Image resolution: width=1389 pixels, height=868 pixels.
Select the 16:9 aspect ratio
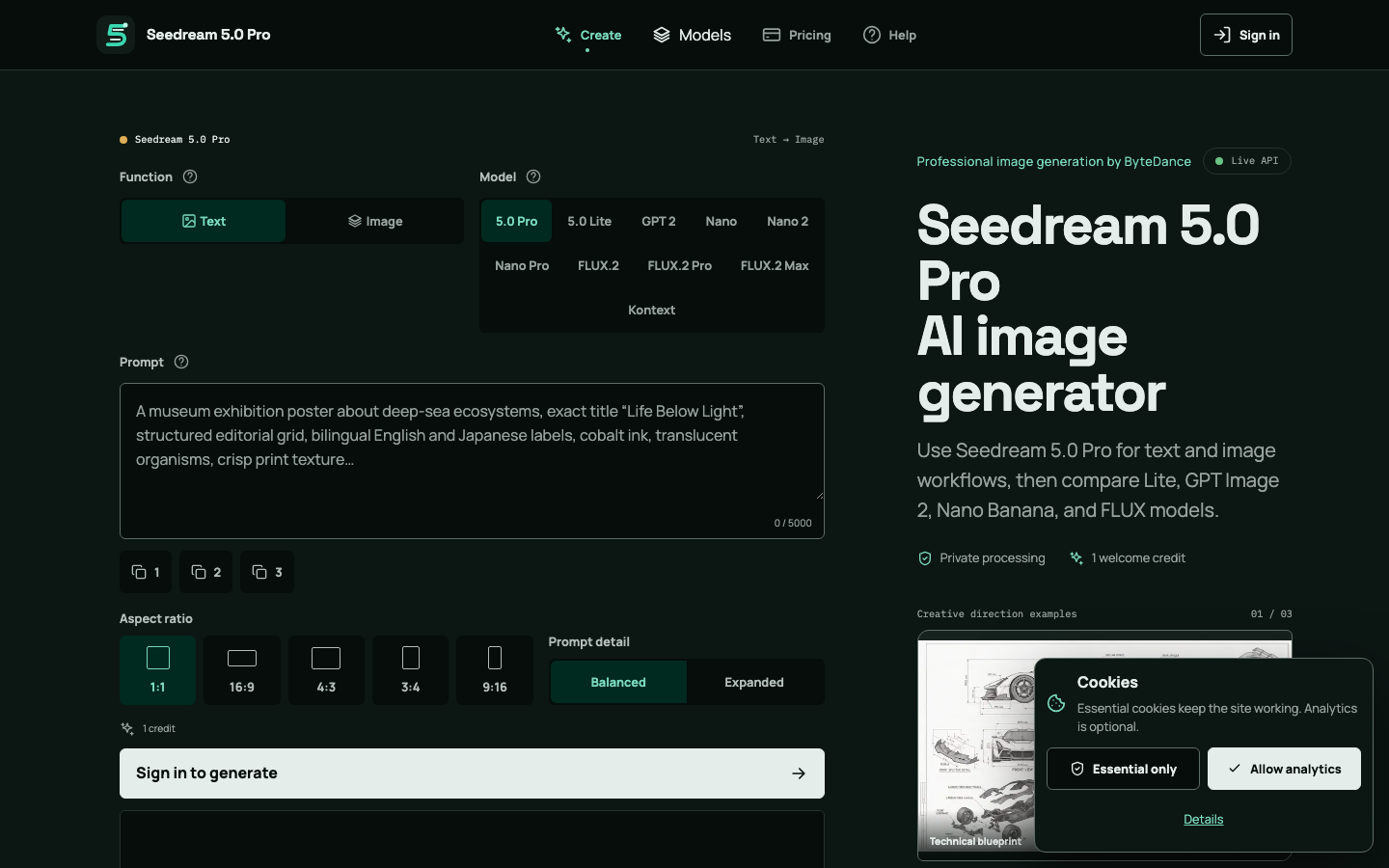tap(242, 670)
